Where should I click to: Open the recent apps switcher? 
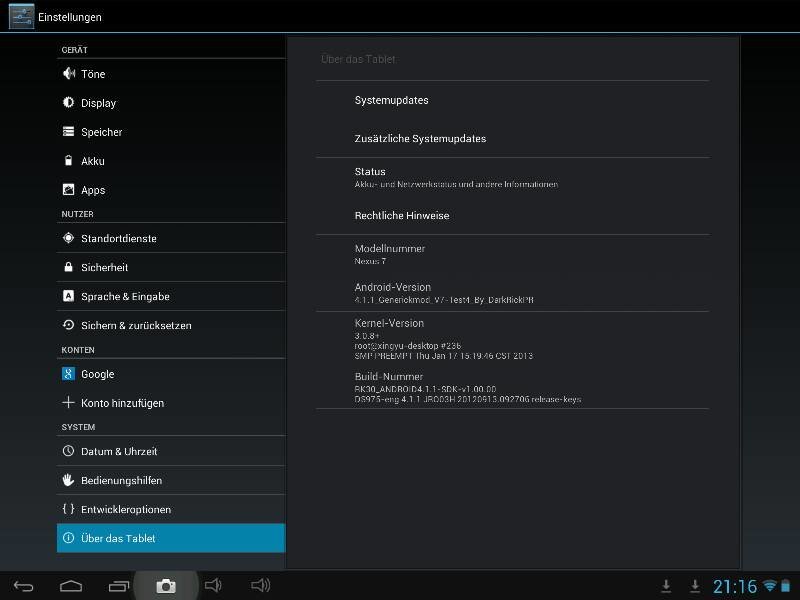click(119, 586)
